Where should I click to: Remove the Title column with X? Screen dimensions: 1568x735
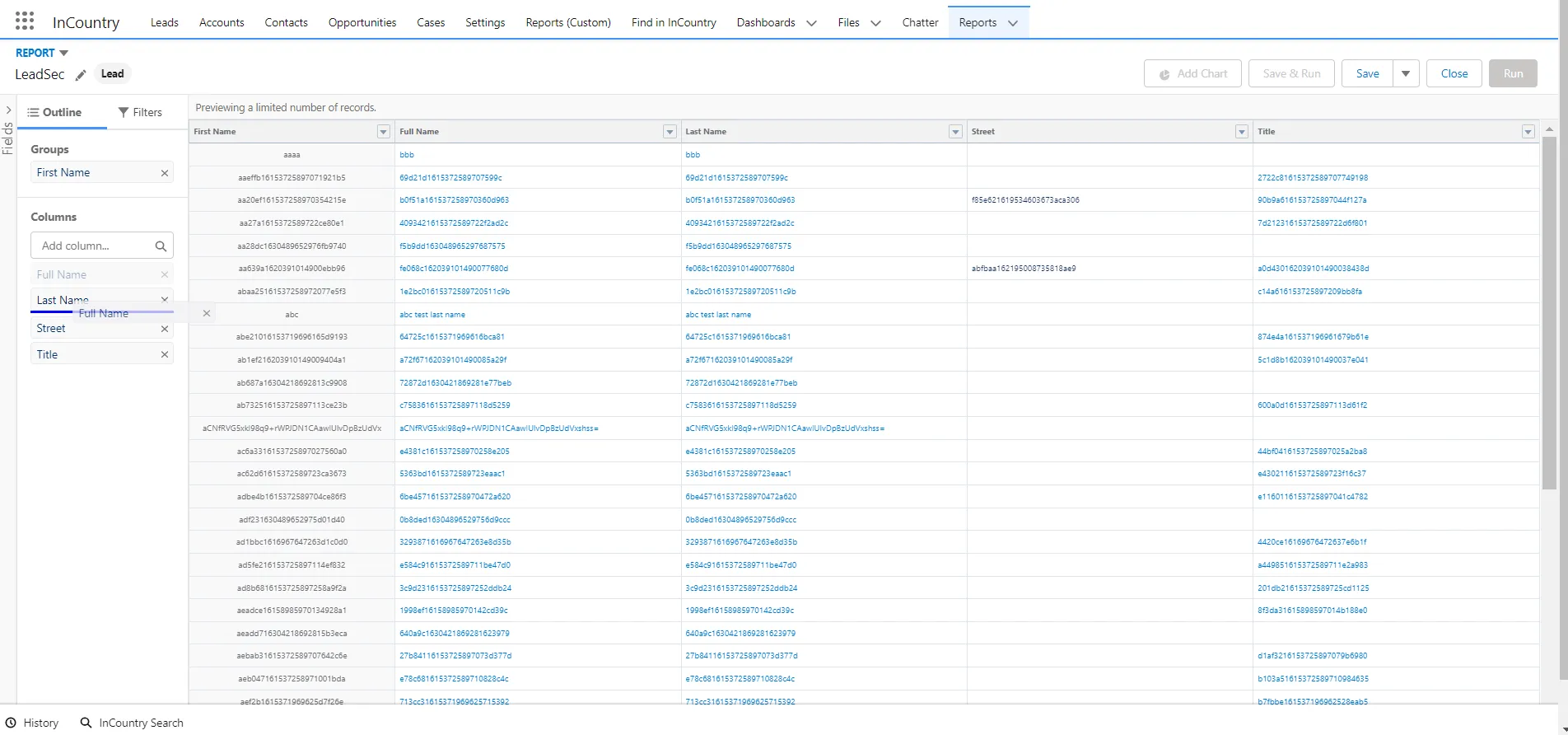(165, 354)
